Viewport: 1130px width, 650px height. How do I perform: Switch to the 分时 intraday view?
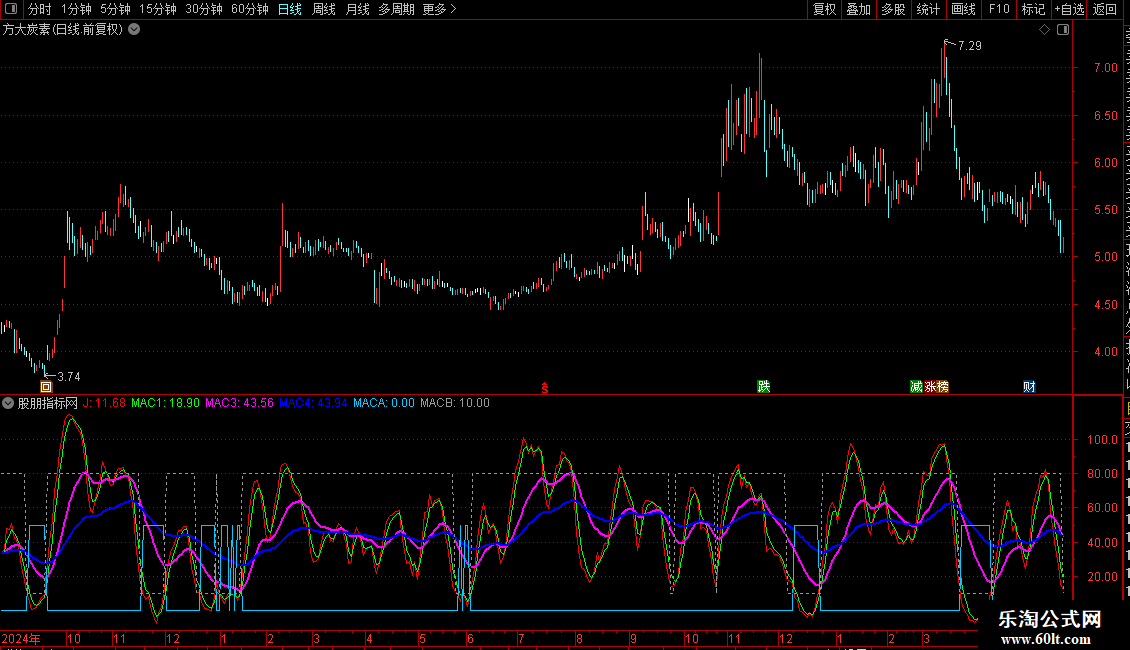[x=40, y=9]
